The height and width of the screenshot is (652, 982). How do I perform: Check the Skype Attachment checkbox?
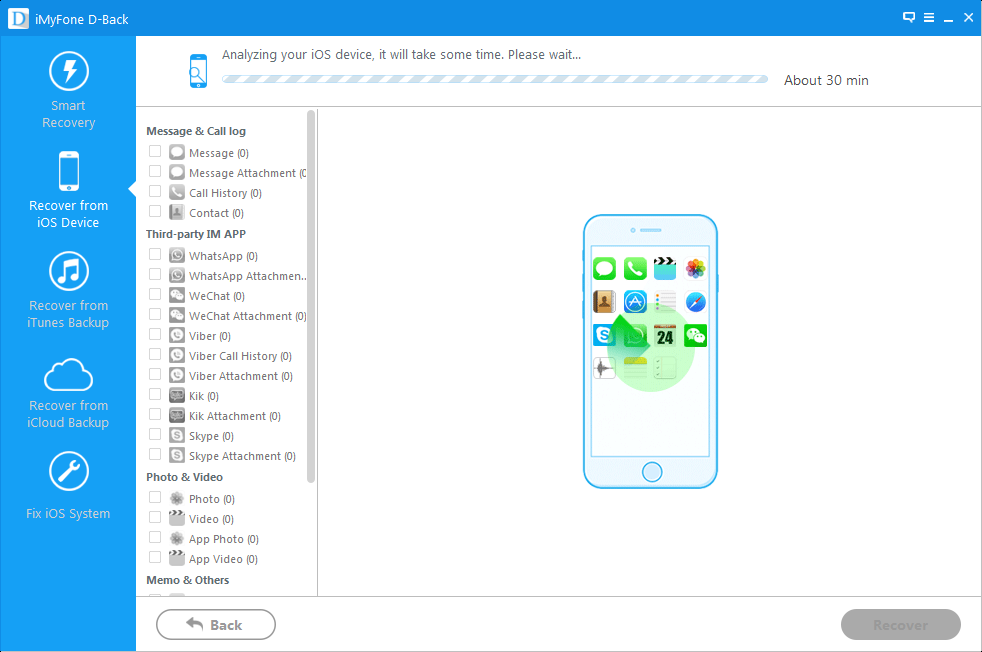155,455
